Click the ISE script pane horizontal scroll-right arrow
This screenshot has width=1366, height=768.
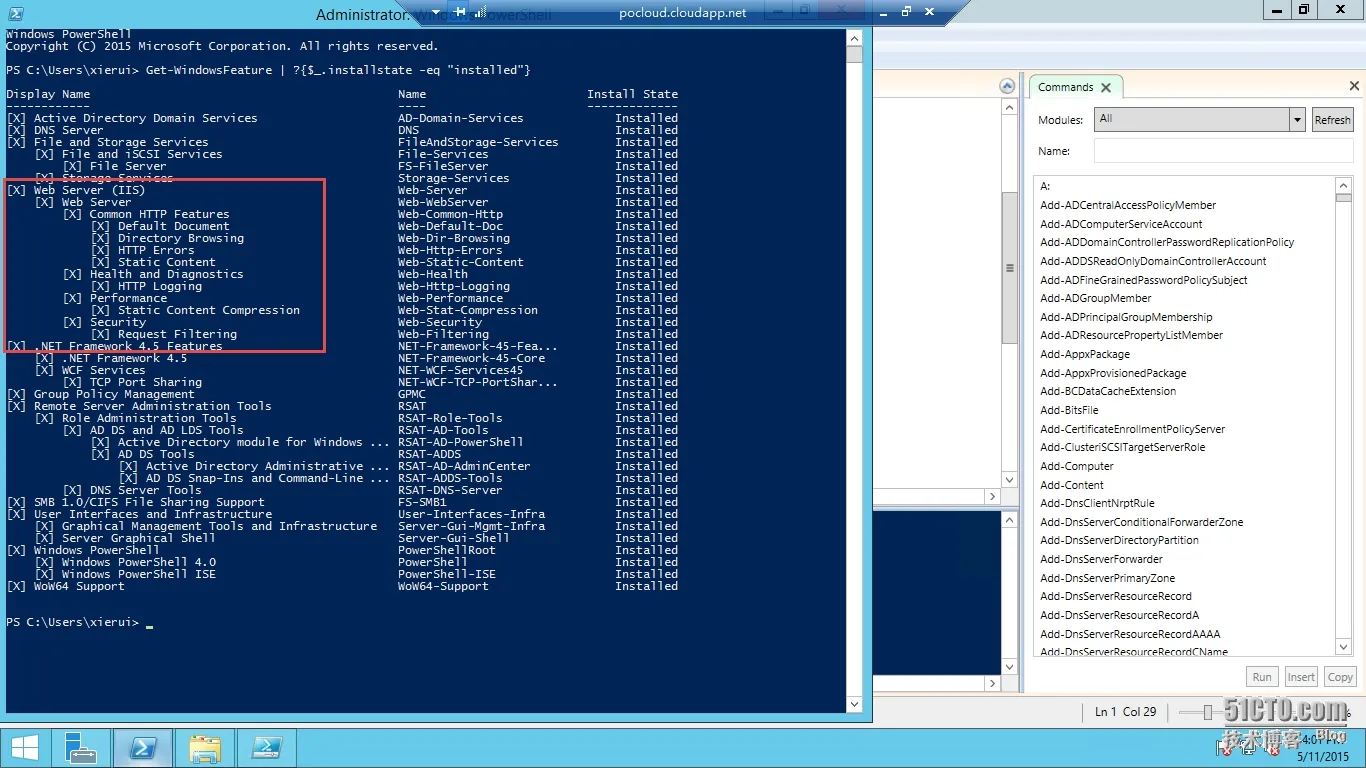click(993, 496)
